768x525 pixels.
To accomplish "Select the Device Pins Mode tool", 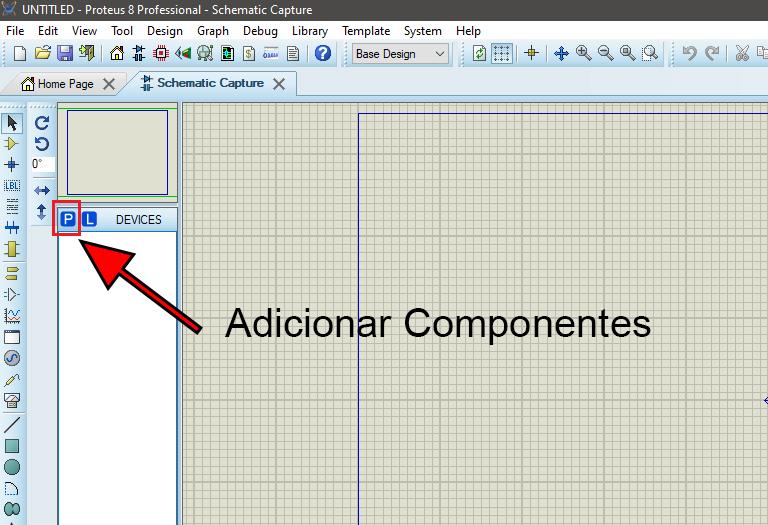I will point(12,294).
